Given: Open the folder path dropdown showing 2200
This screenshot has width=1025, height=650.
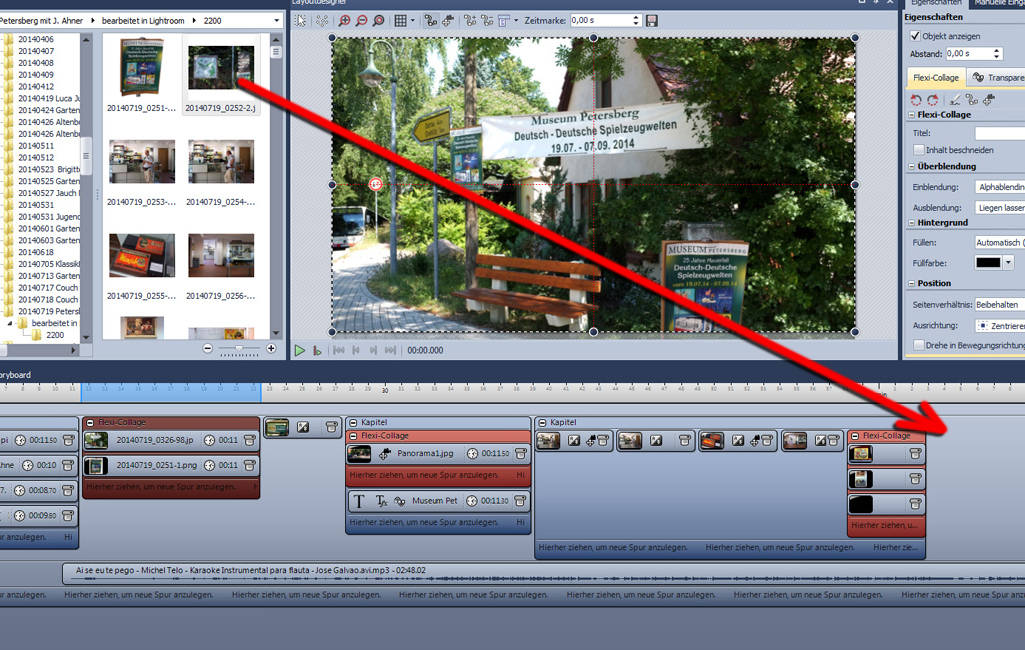Looking at the screenshot, I should click(276, 20).
